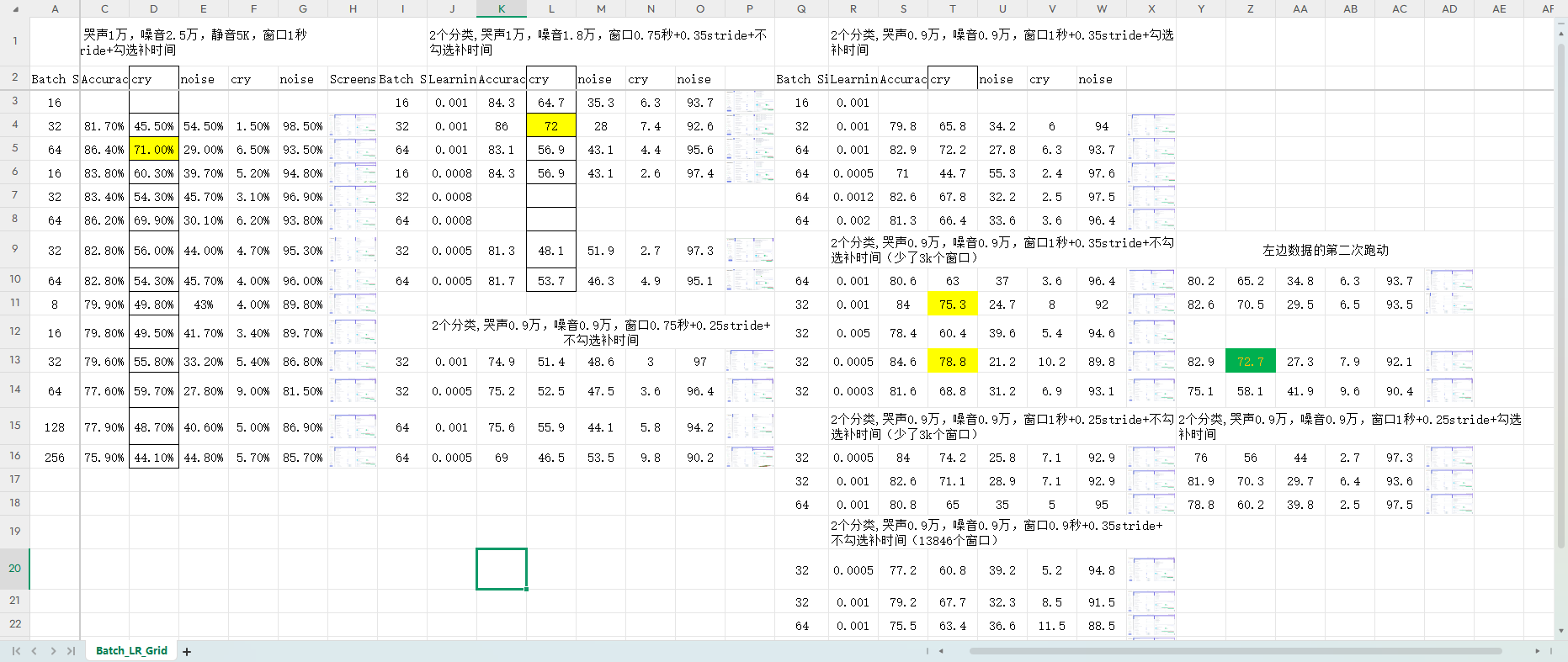Open the Batch_LR_Grid sheet tab
This screenshot has height=662, width=1568.
pos(131,651)
